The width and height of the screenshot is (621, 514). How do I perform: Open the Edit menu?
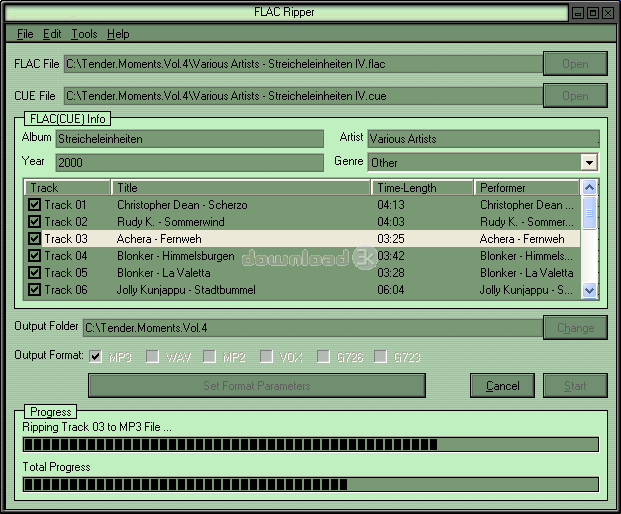pos(52,34)
